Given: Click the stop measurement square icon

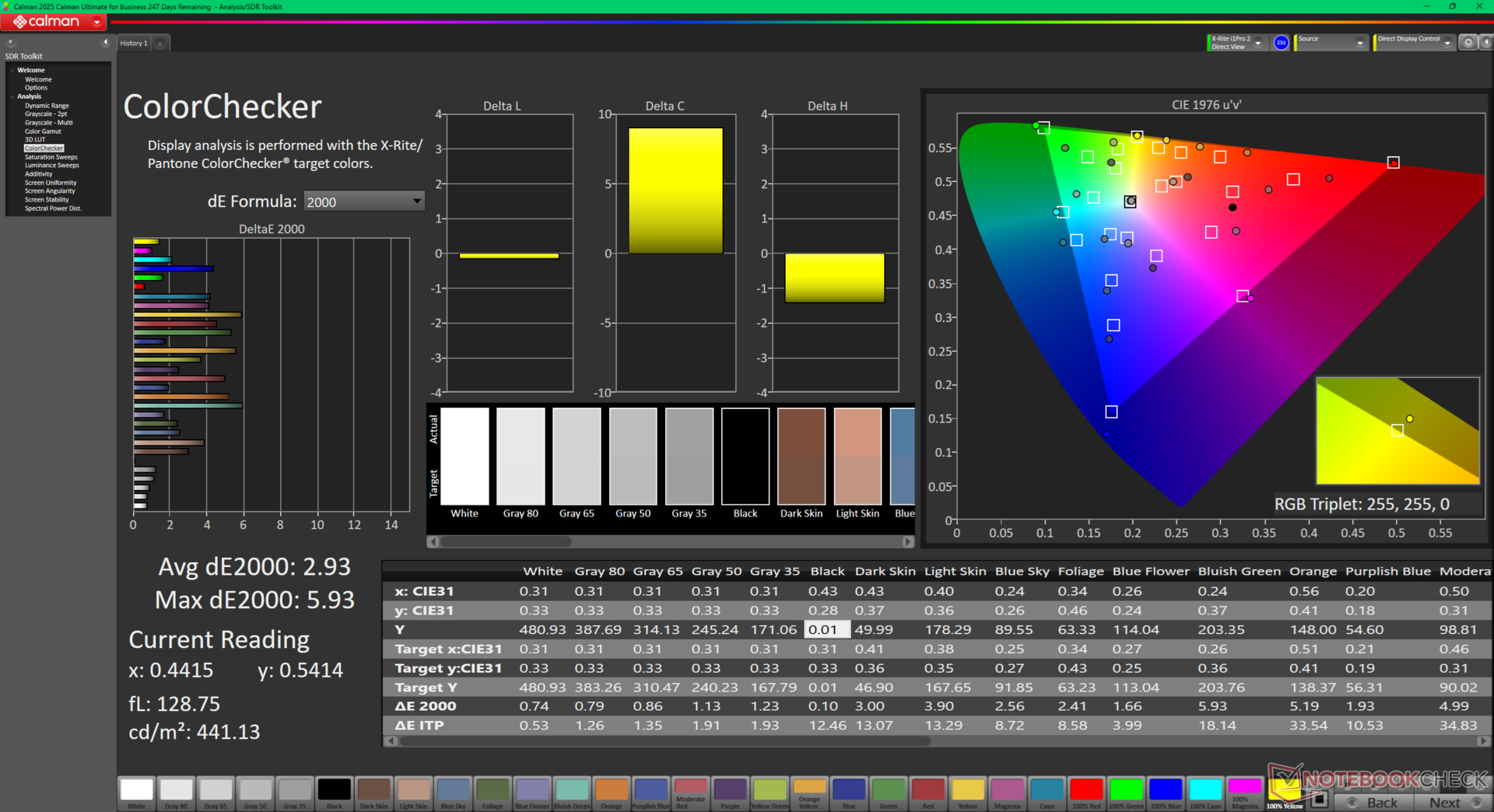Looking at the screenshot, I should click(x=1319, y=799).
